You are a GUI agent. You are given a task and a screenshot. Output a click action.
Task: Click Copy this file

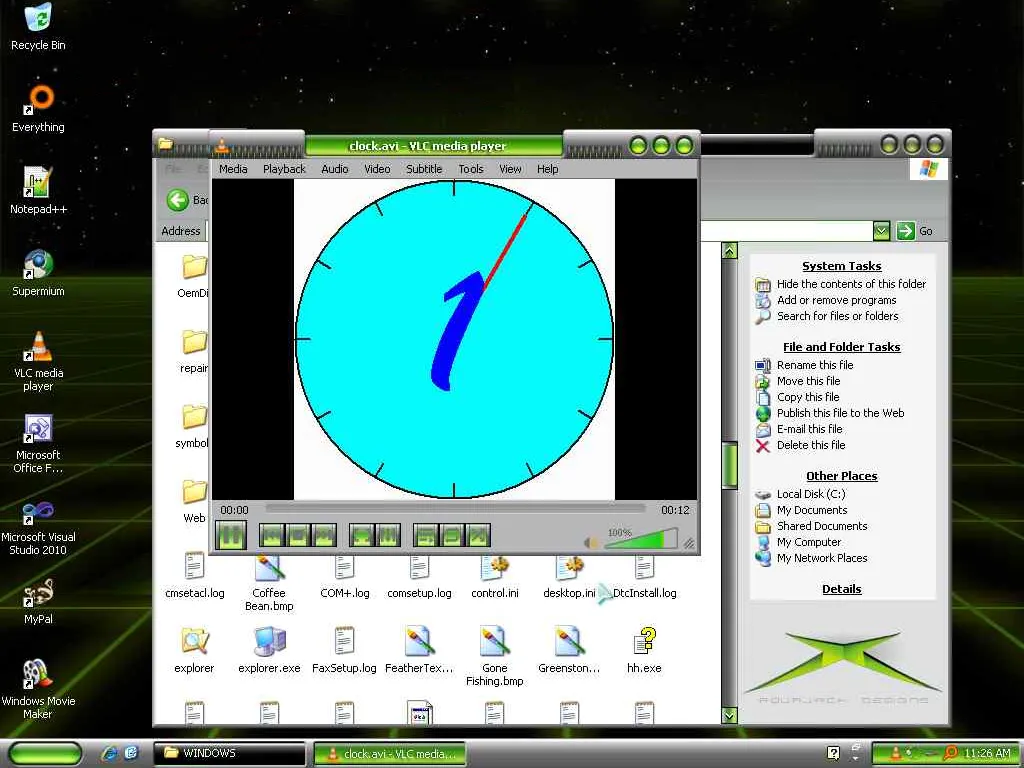tap(808, 397)
